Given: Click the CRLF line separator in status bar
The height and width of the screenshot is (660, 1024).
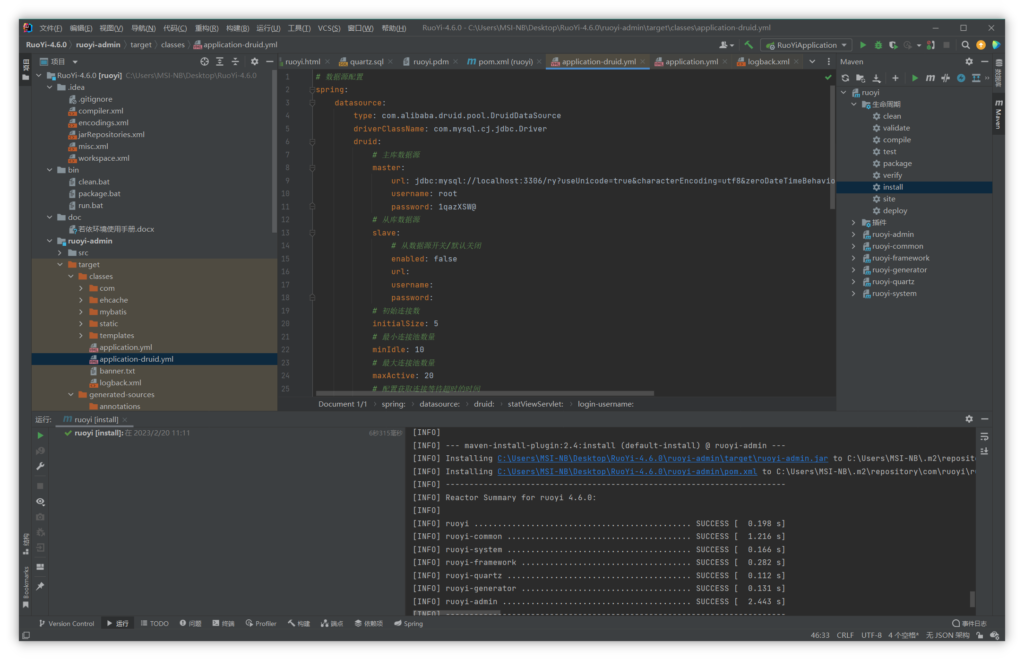Looking at the screenshot, I should [x=845, y=635].
